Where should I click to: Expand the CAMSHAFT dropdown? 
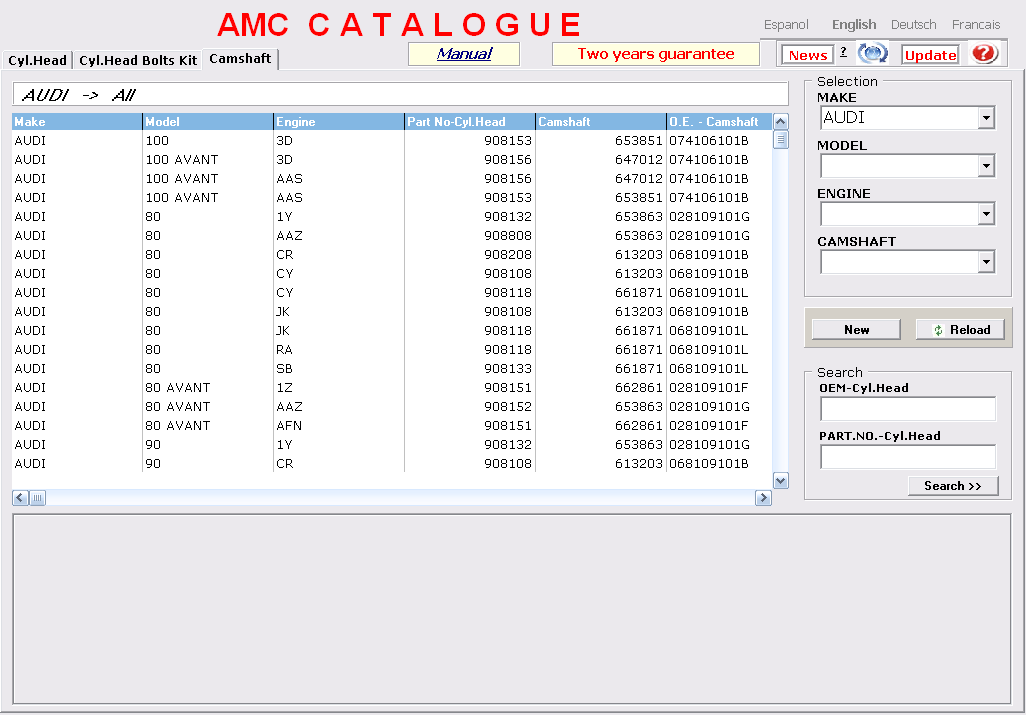click(986, 262)
